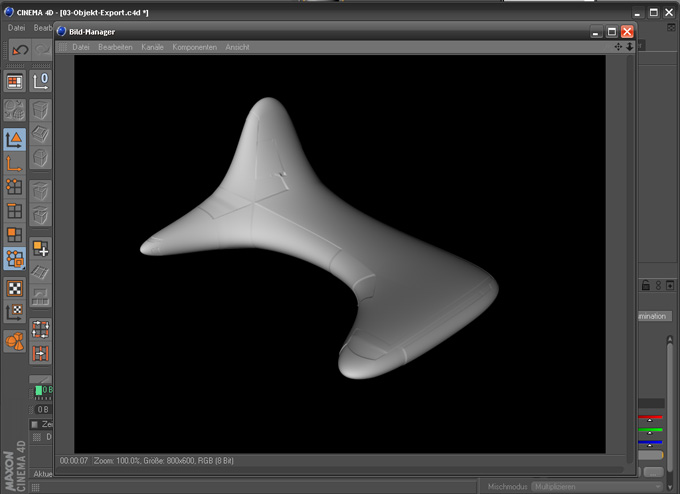Click the down arrow in Bild-Manager corner
The height and width of the screenshot is (494, 680).
(630, 47)
